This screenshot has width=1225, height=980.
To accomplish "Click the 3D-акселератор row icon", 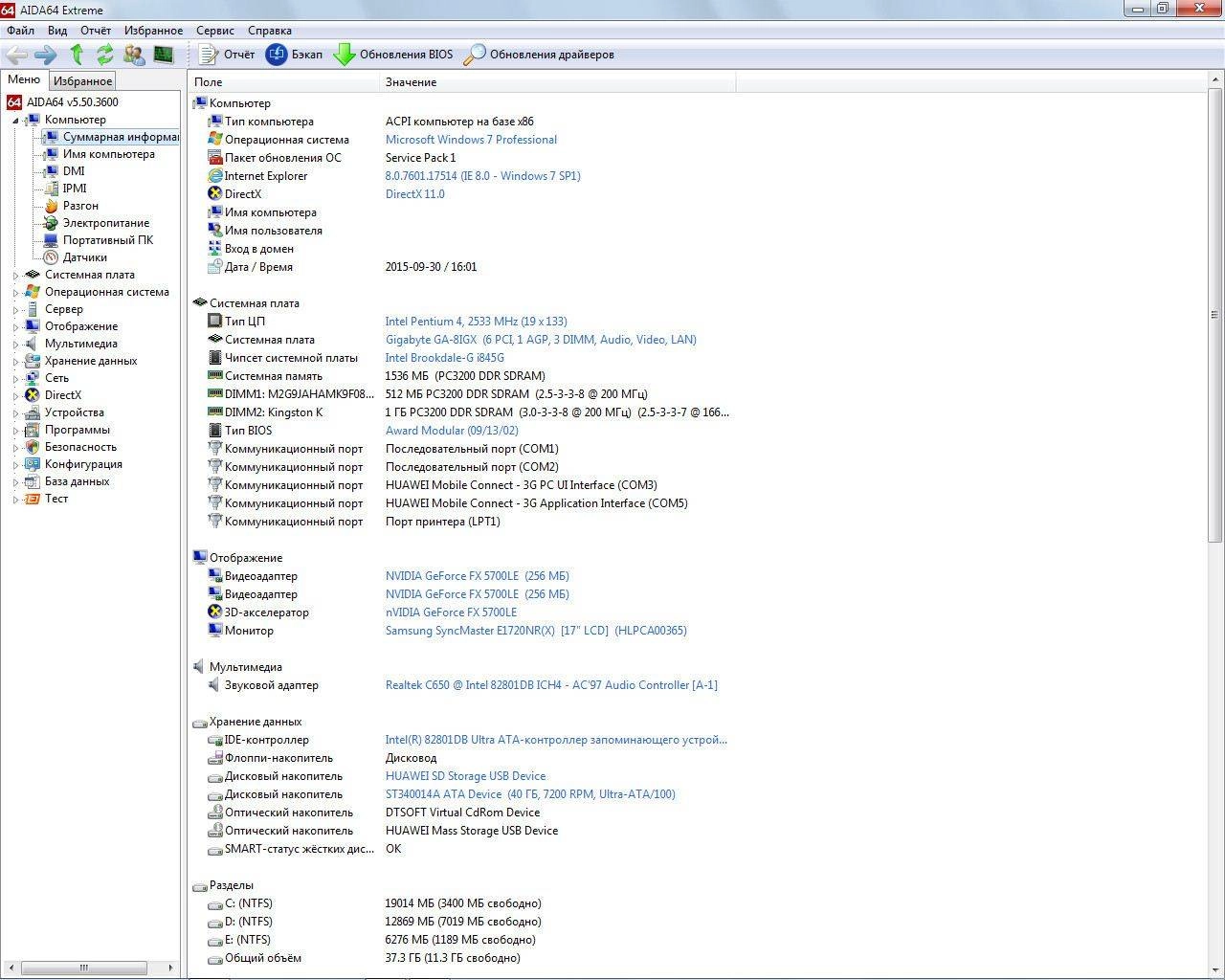I will 215,612.
